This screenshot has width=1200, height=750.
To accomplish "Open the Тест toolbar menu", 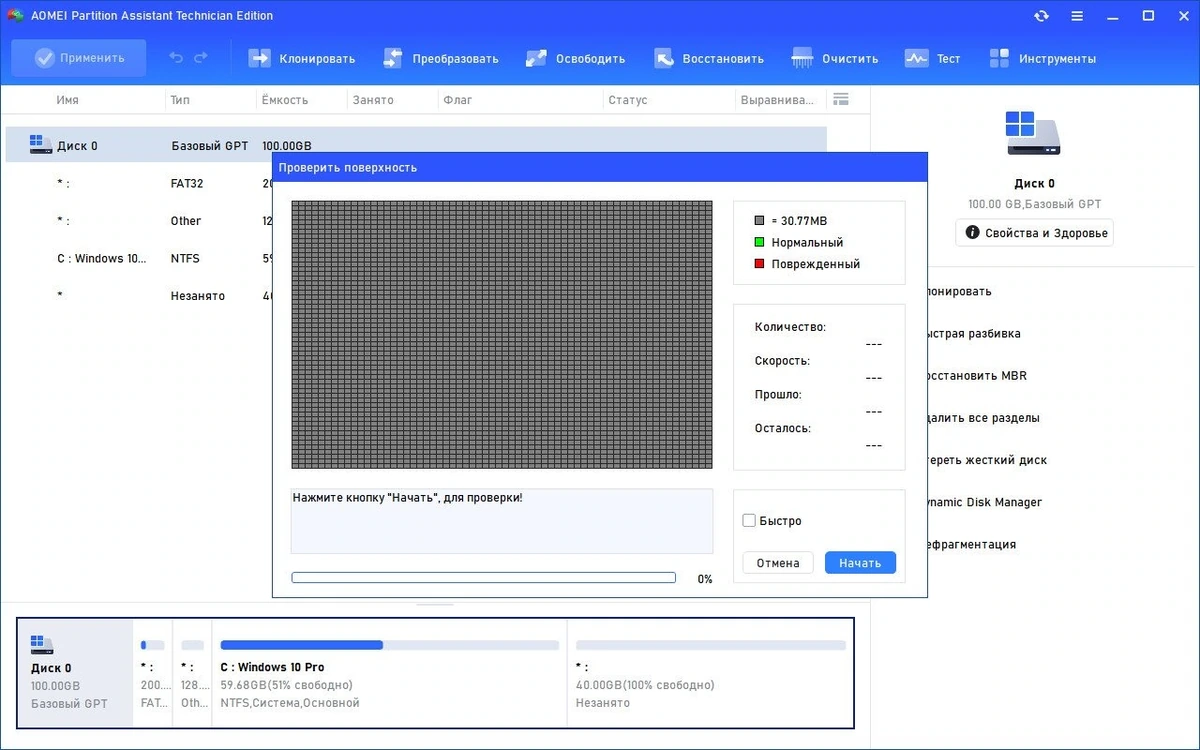I will (933, 58).
